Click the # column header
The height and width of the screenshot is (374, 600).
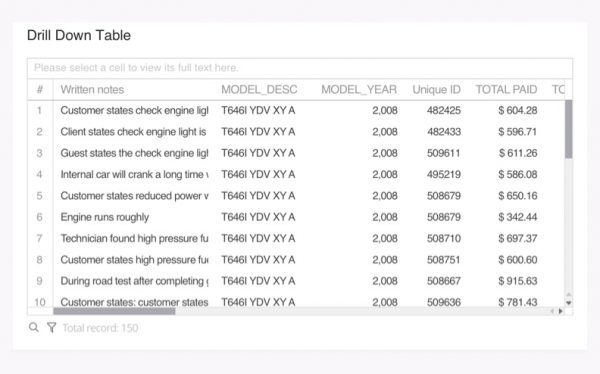[x=40, y=90]
